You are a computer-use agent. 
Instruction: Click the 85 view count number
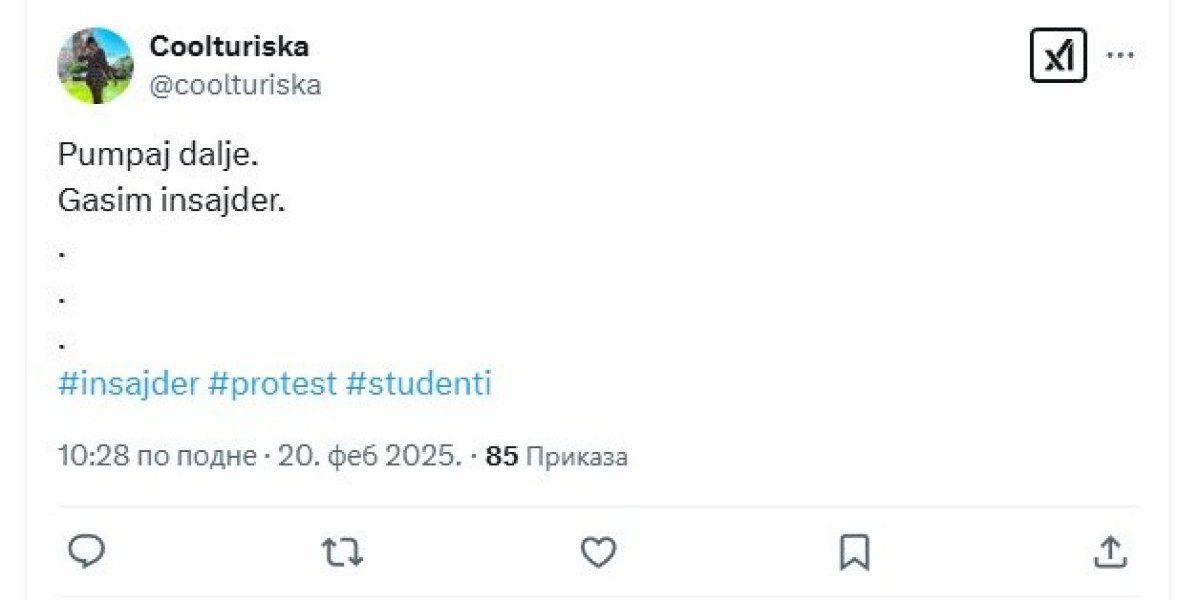(x=501, y=457)
